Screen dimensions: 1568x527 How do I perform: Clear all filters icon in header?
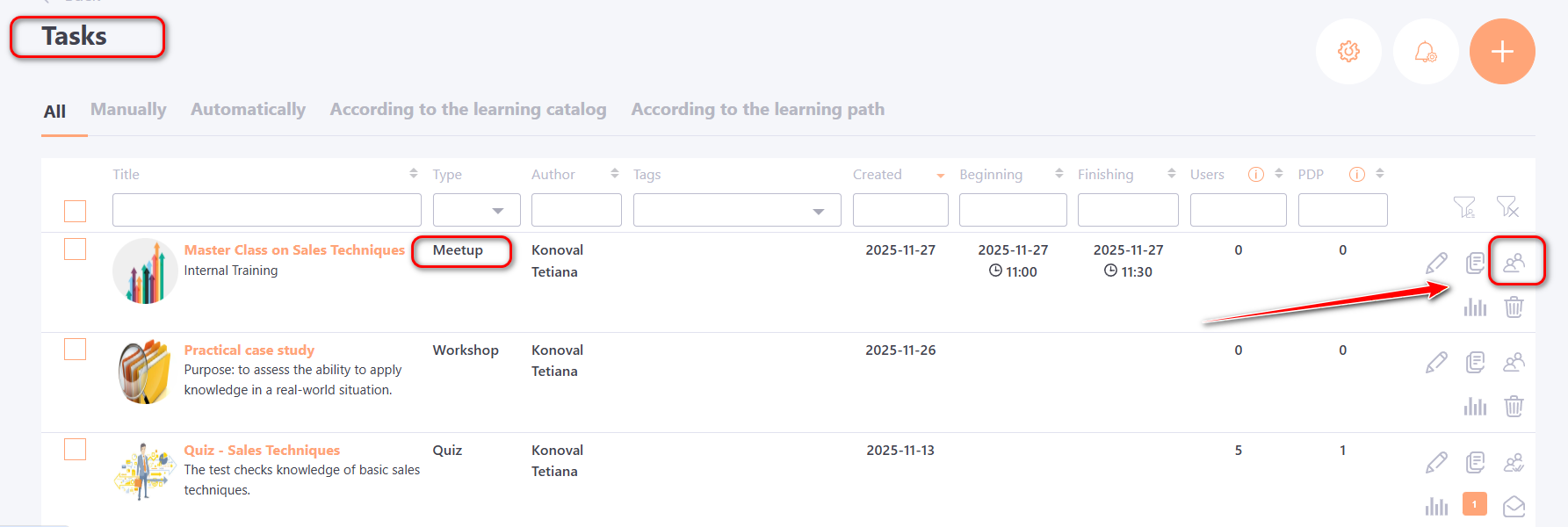click(x=1507, y=207)
